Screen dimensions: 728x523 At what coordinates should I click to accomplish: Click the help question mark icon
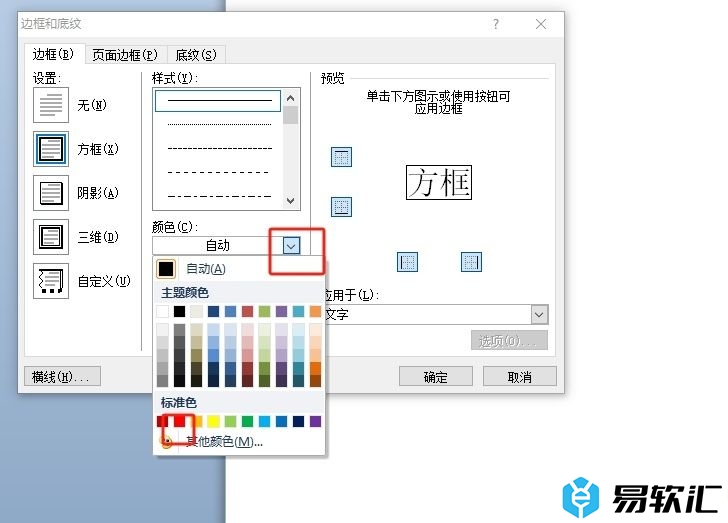(x=496, y=24)
